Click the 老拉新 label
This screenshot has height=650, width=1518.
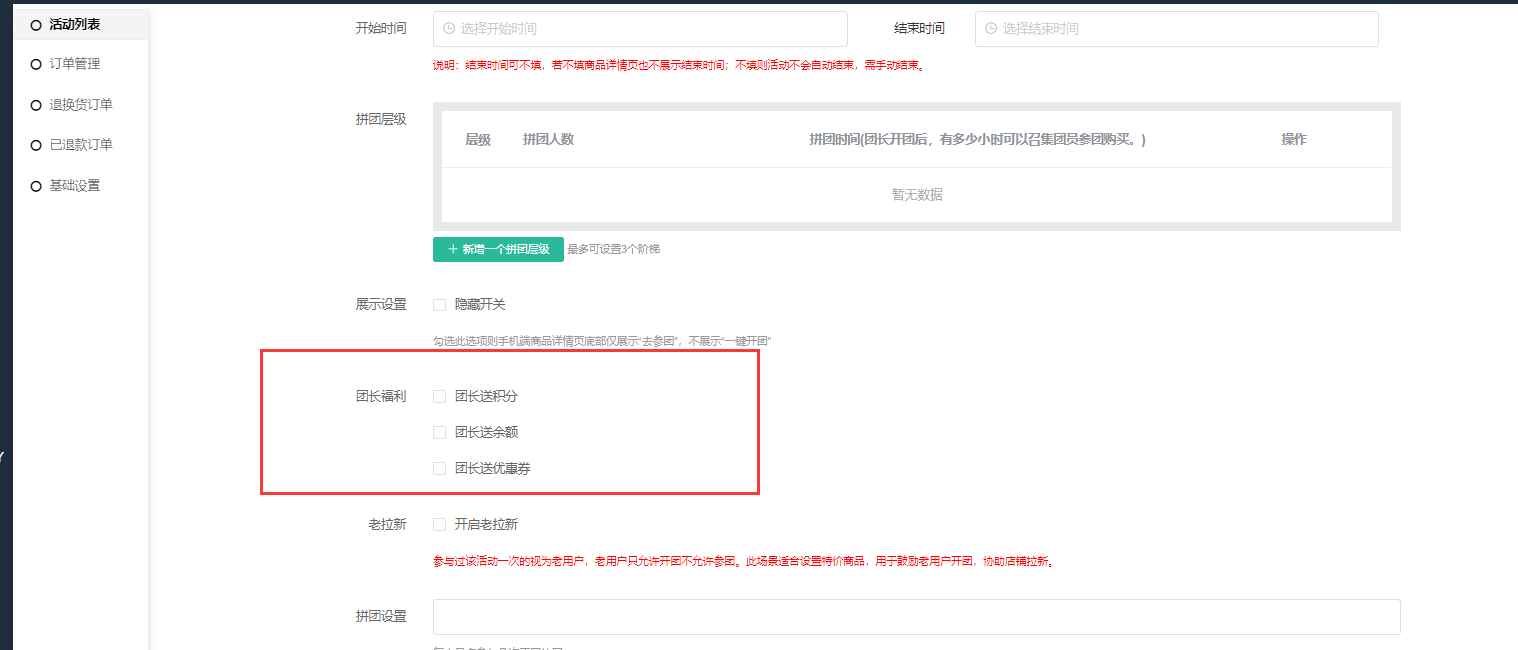[387, 524]
